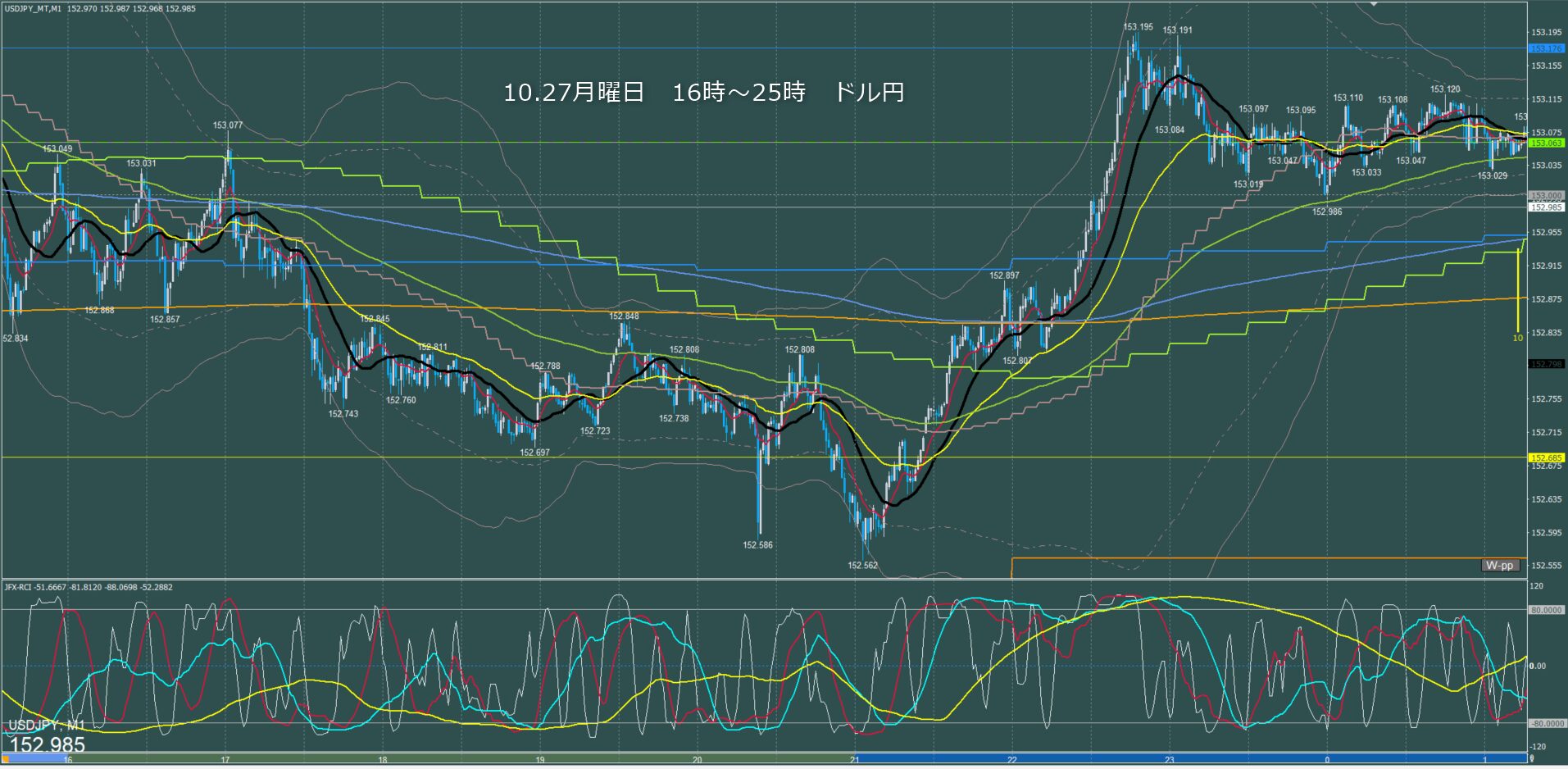Viewport: 1568px width, 769px height.
Task: Click the gray 153.000 price tag
Action: [x=1546, y=196]
